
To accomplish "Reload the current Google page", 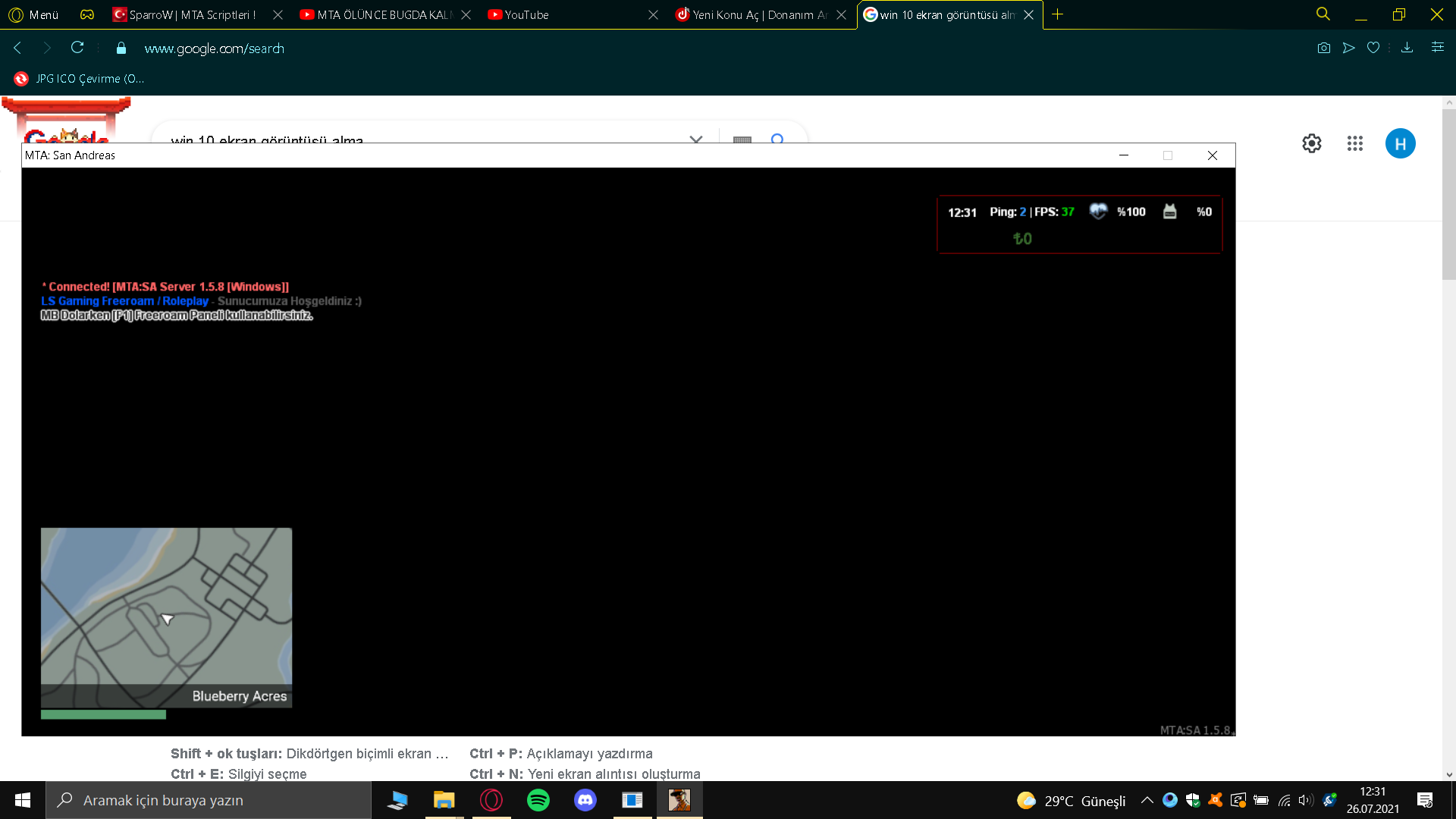I will (77, 48).
